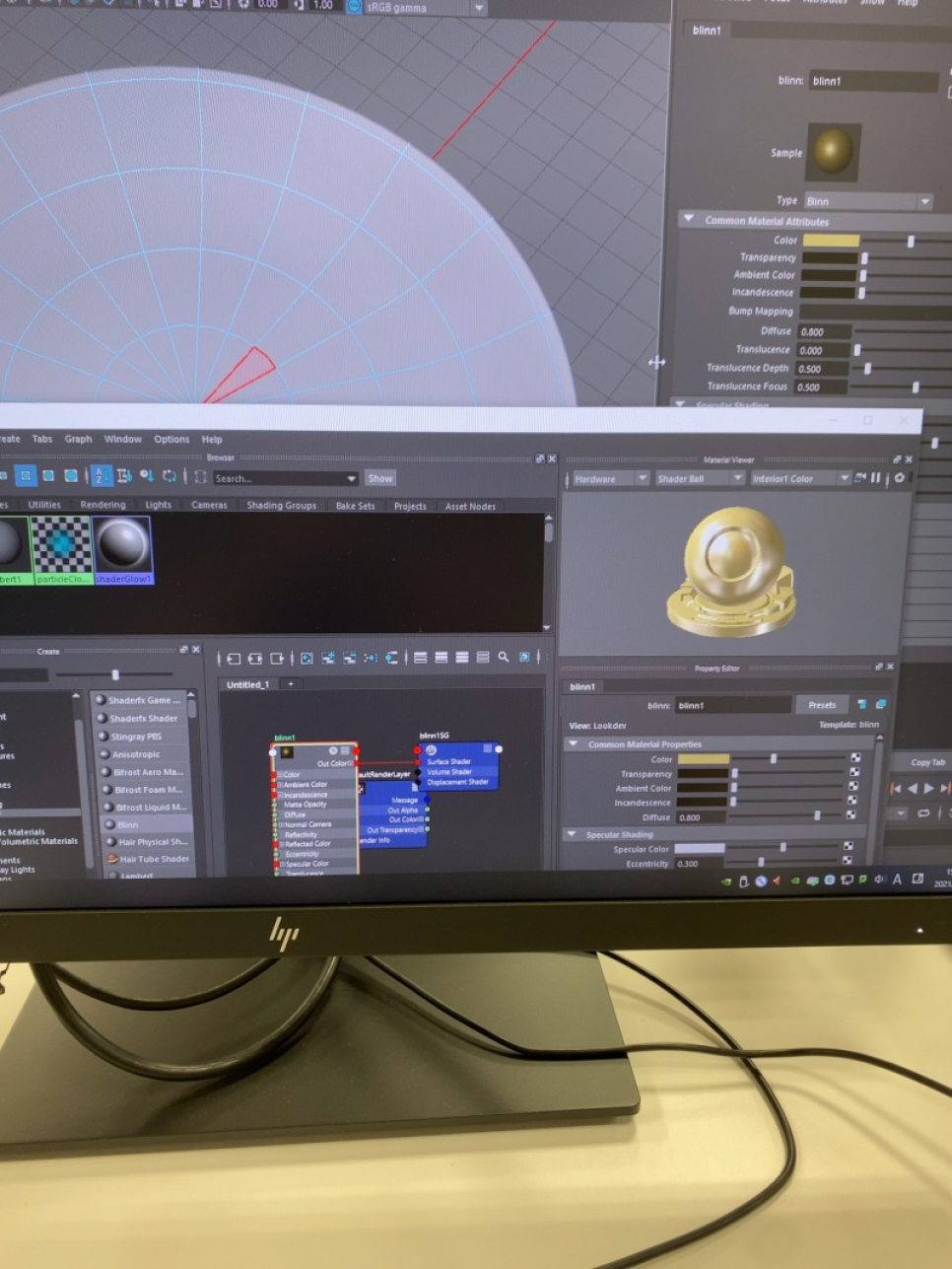Viewport: 952px width, 1269px height.
Task: Click the IME letter A icon in the taskbar tray
Action: click(898, 880)
